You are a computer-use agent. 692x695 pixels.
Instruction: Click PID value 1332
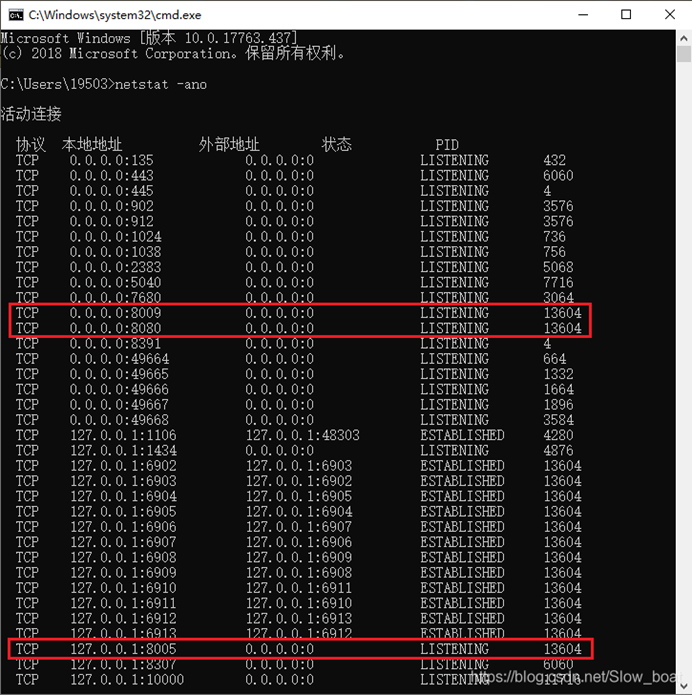click(x=559, y=374)
